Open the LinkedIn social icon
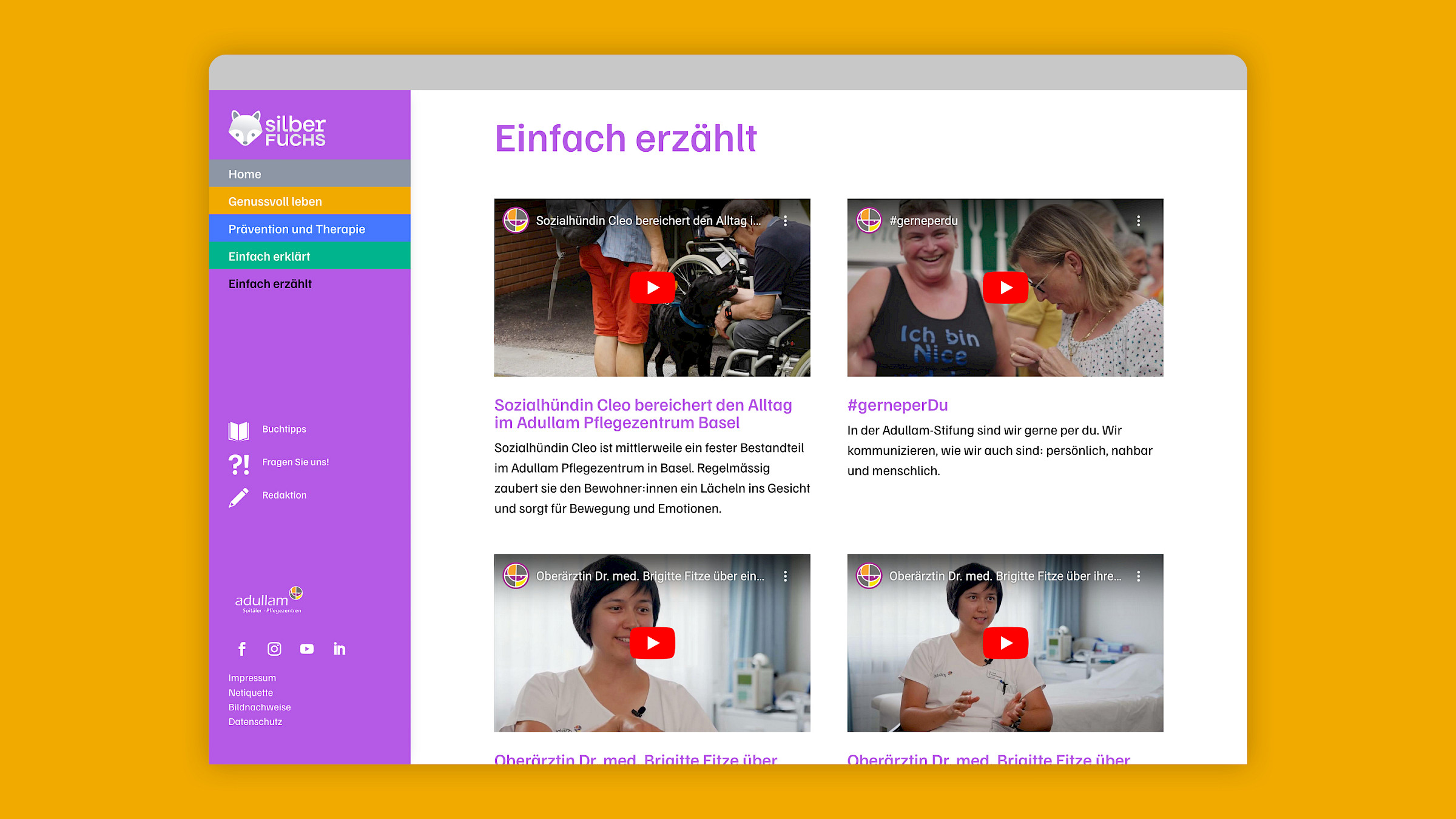Screen dimensions: 1456x819 pyautogui.click(x=340, y=649)
